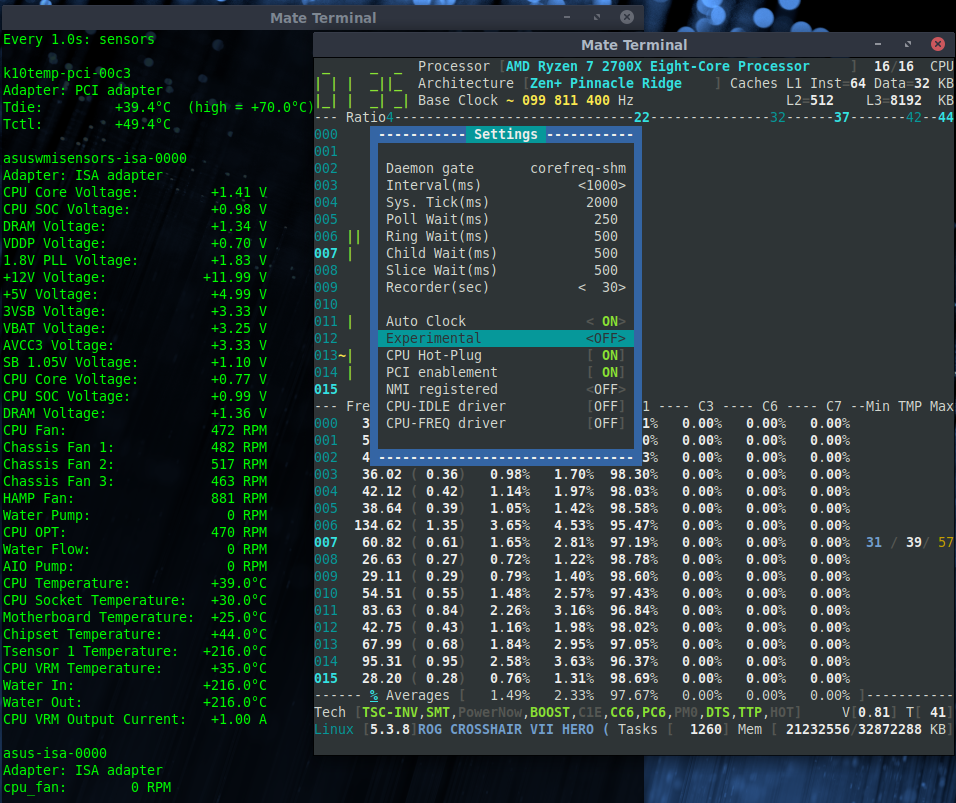The image size is (956, 803).
Task: Click the TTP technology flag
Action: pos(750,712)
